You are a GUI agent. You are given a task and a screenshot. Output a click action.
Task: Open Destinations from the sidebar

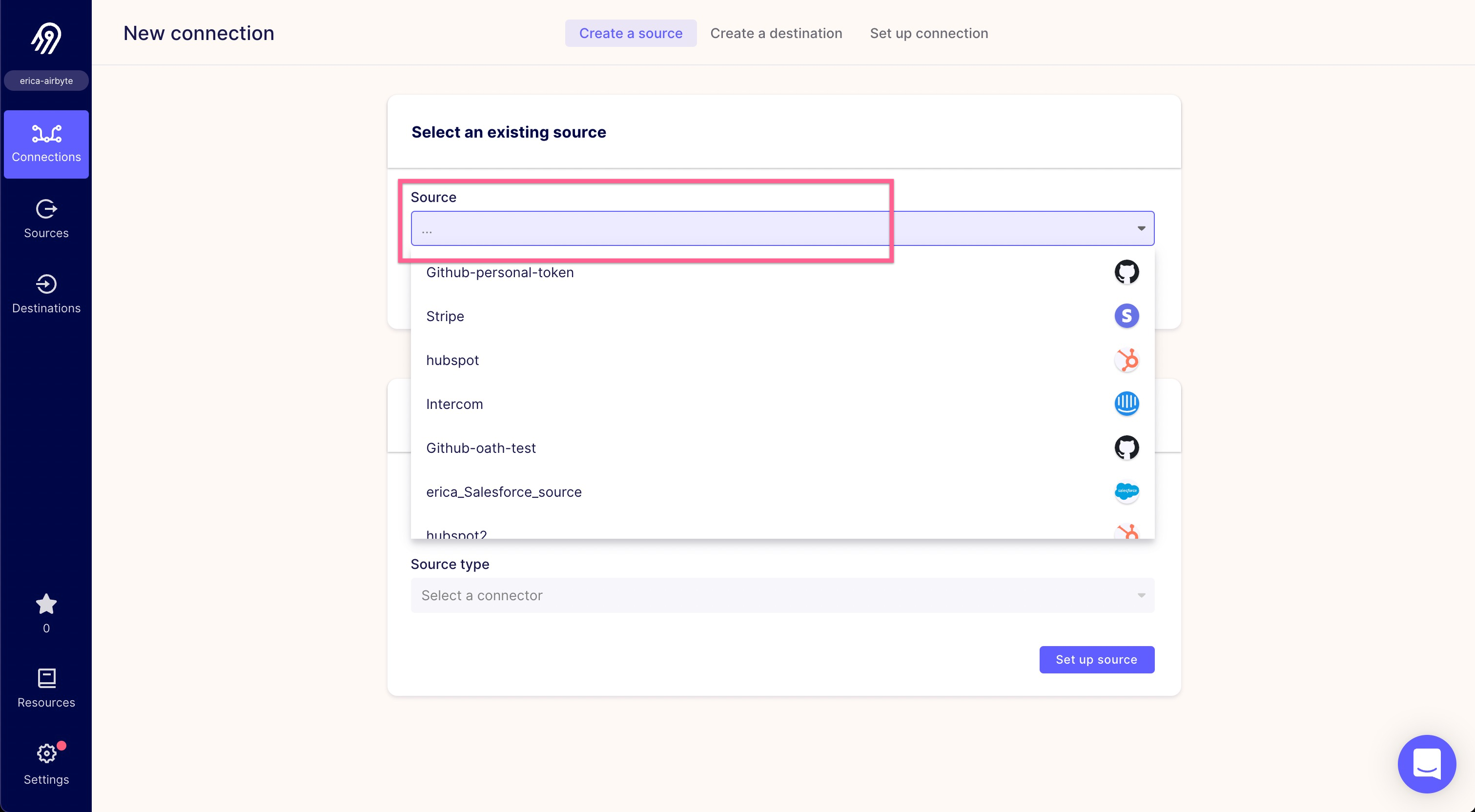click(46, 294)
